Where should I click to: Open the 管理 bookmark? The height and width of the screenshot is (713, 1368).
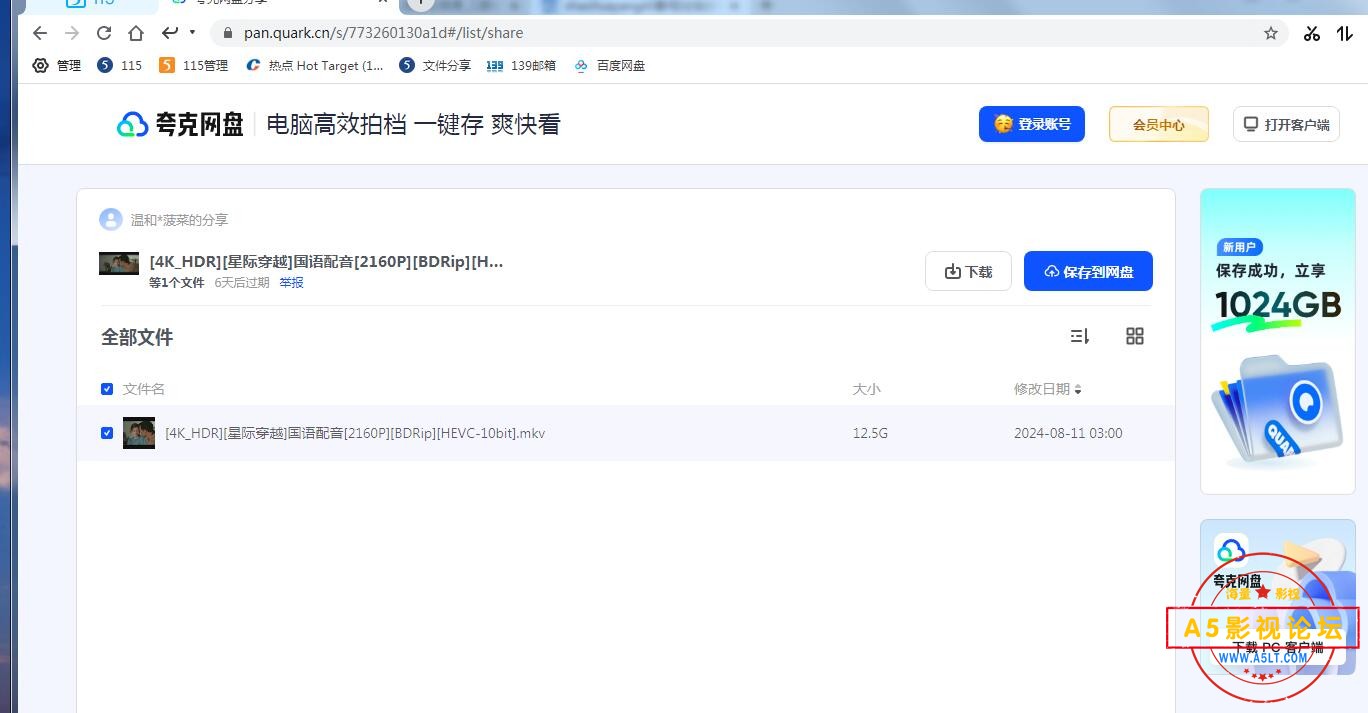57,65
